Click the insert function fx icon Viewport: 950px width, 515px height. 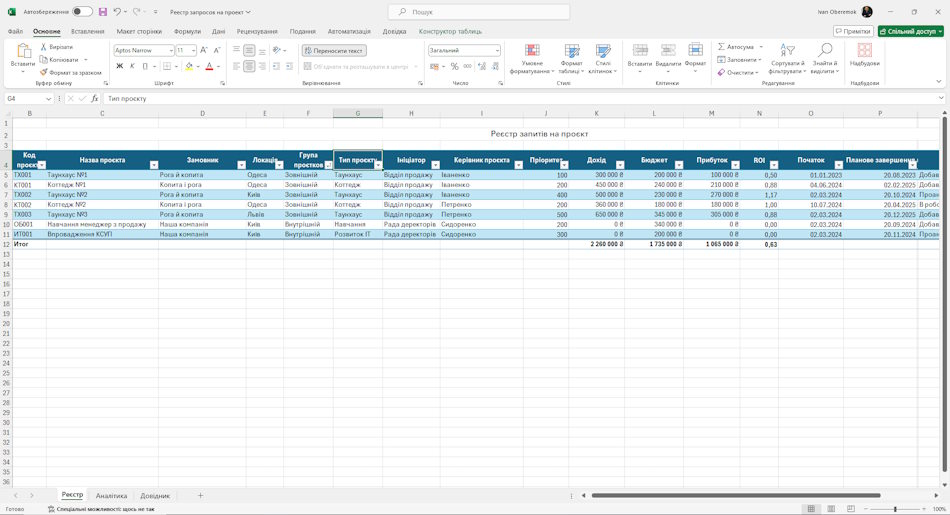[x=95, y=98]
